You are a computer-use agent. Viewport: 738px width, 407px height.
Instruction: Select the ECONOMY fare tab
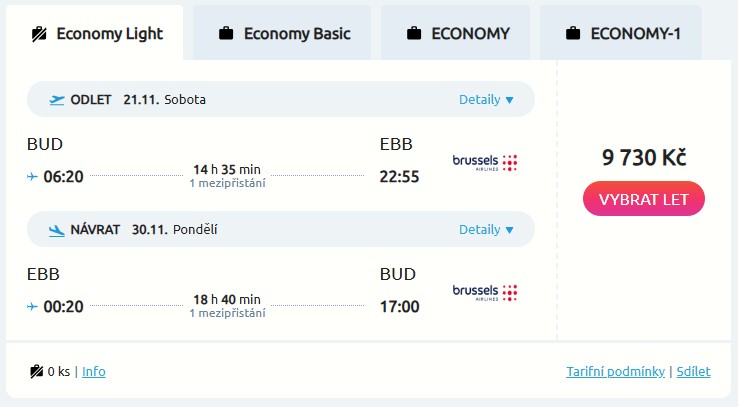[458, 33]
